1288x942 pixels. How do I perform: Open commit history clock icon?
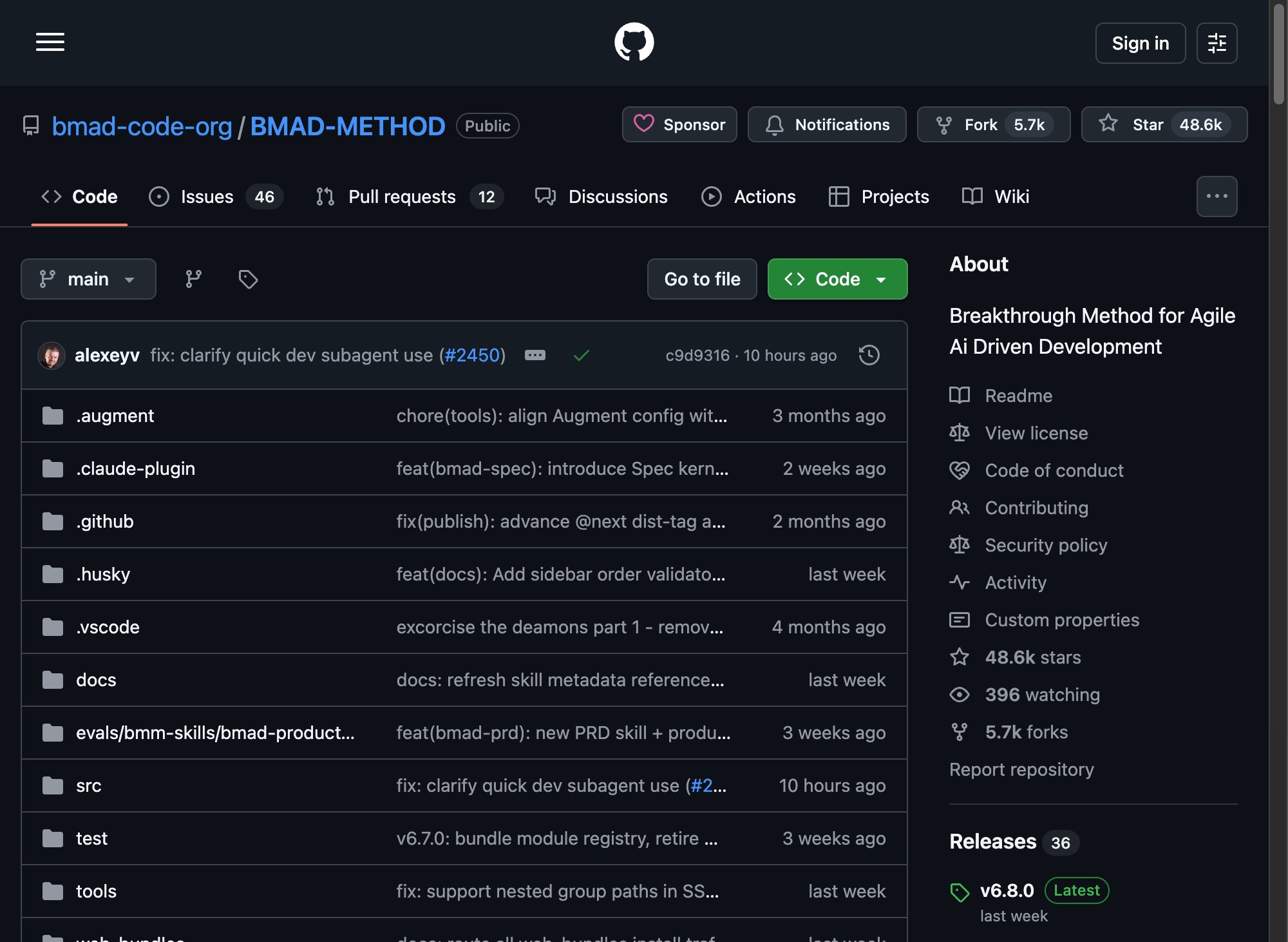869,355
